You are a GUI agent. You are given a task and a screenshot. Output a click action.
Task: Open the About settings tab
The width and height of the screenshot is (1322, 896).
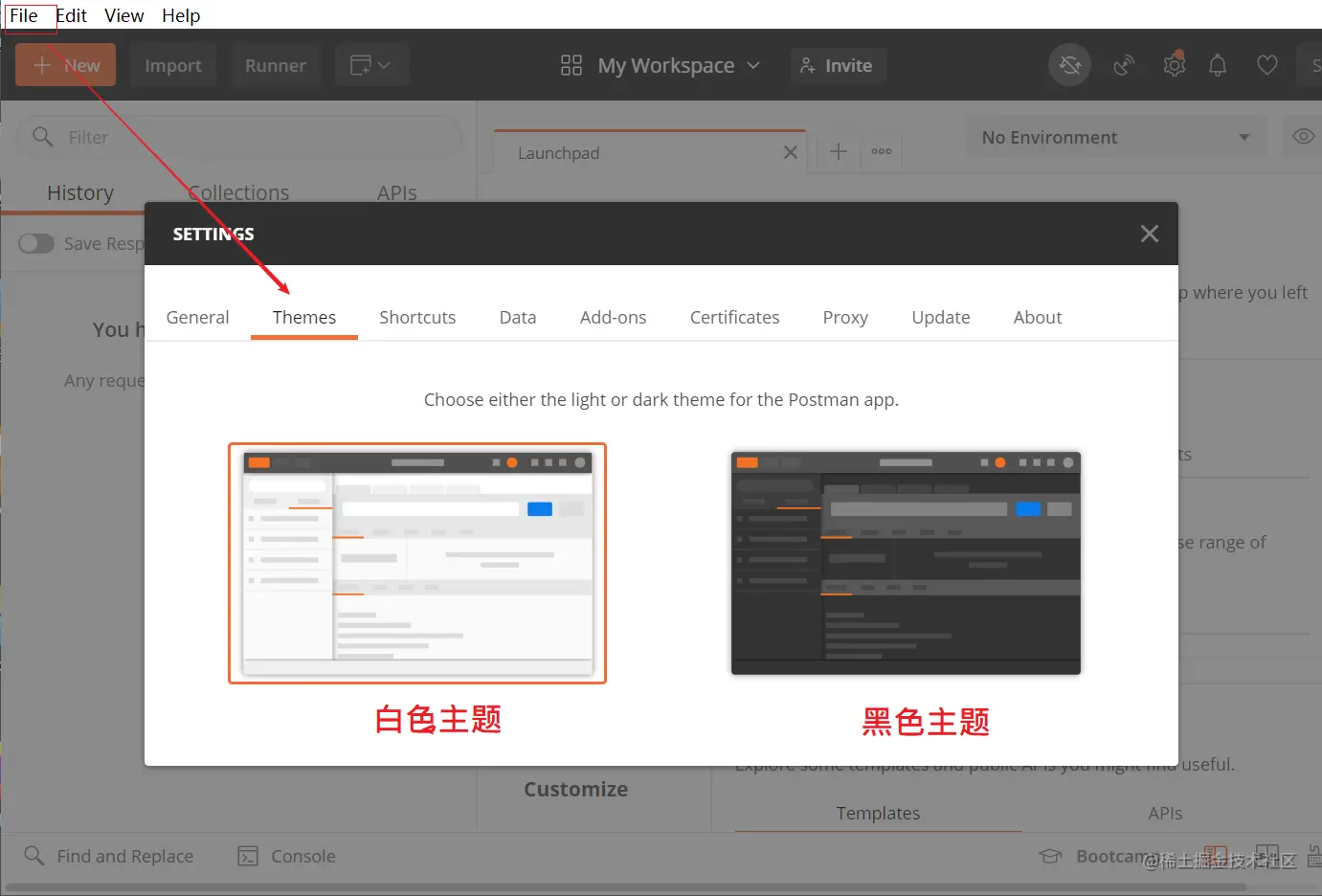pyautogui.click(x=1038, y=318)
